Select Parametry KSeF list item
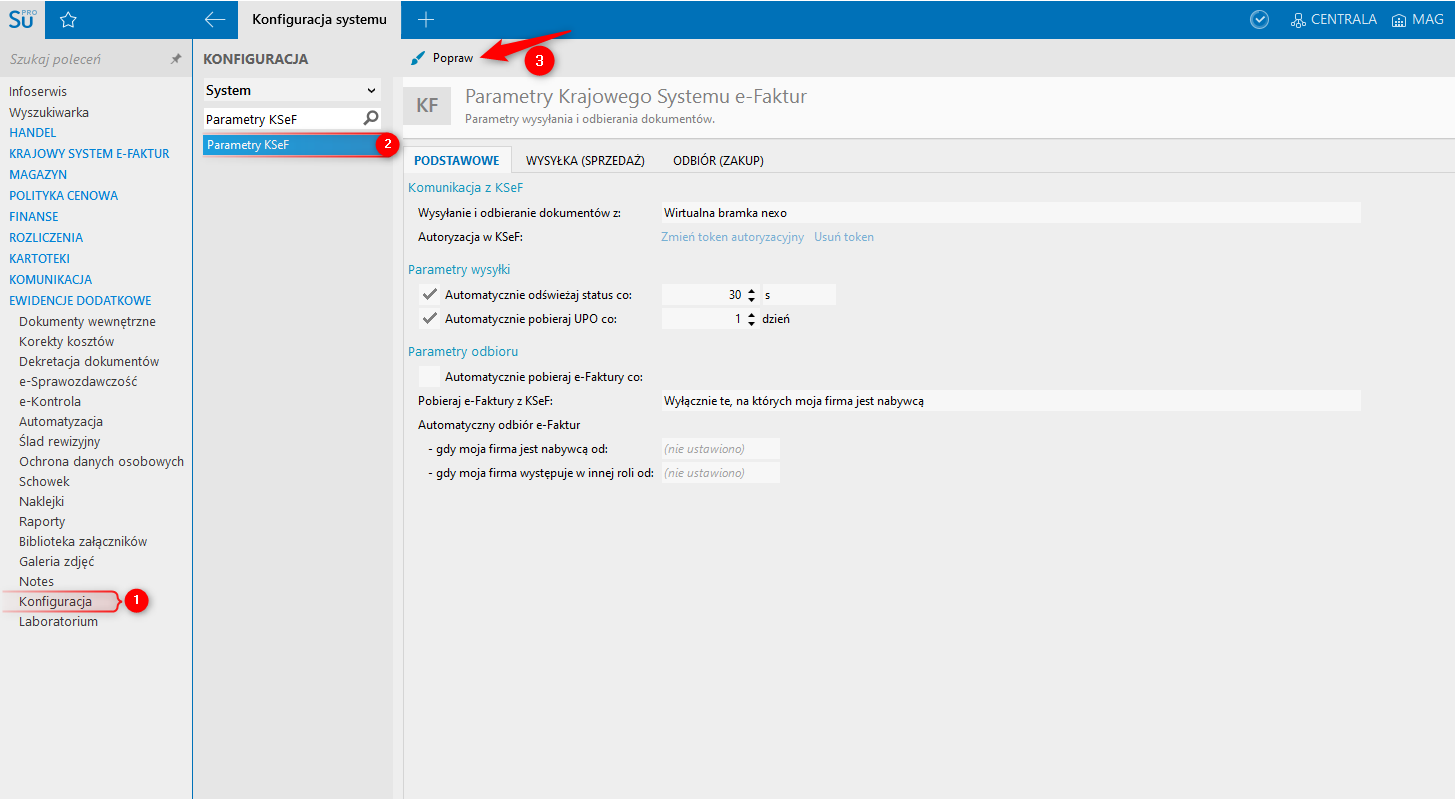The width and height of the screenshot is (1455, 799). click(x=292, y=145)
